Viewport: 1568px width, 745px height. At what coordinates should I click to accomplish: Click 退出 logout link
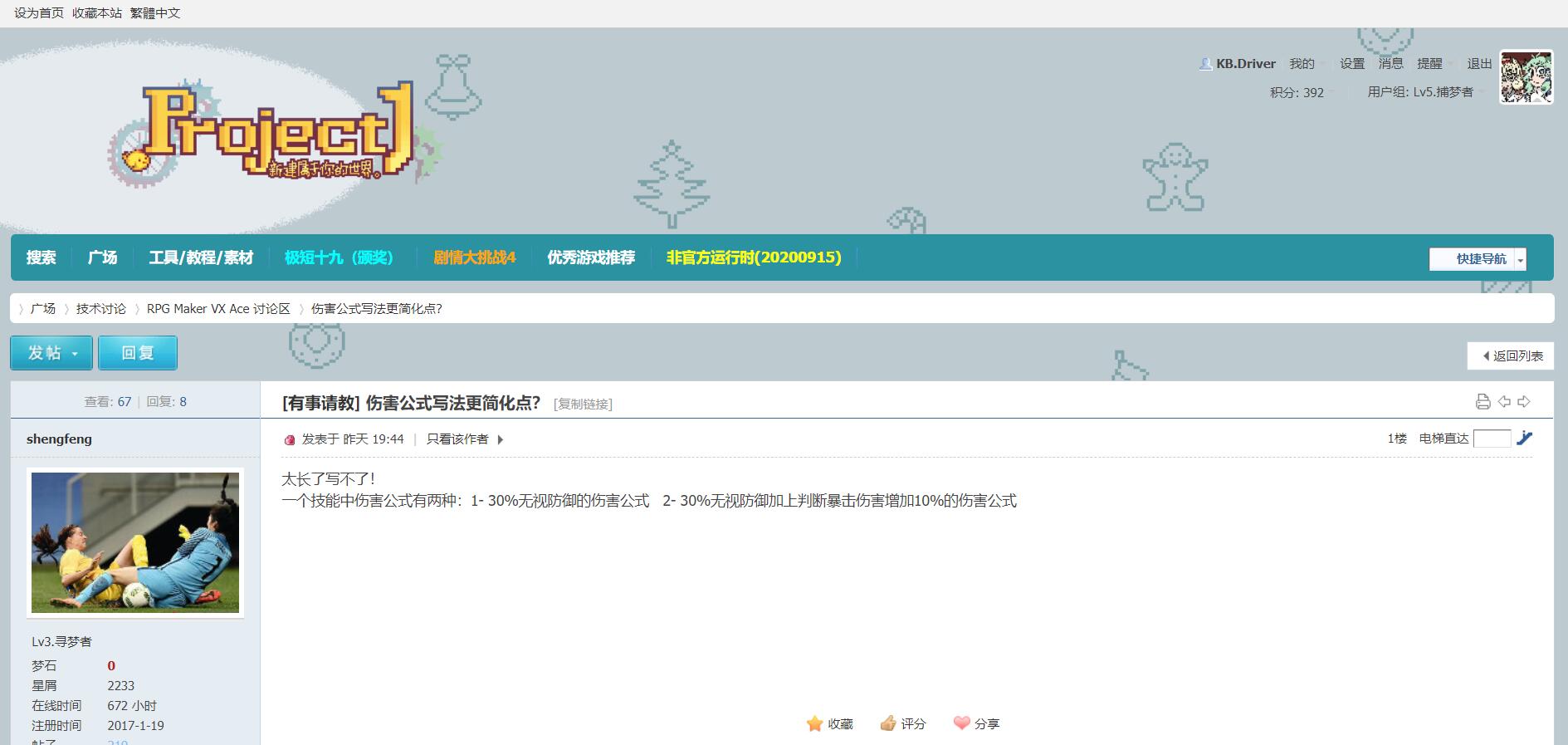point(1479,64)
